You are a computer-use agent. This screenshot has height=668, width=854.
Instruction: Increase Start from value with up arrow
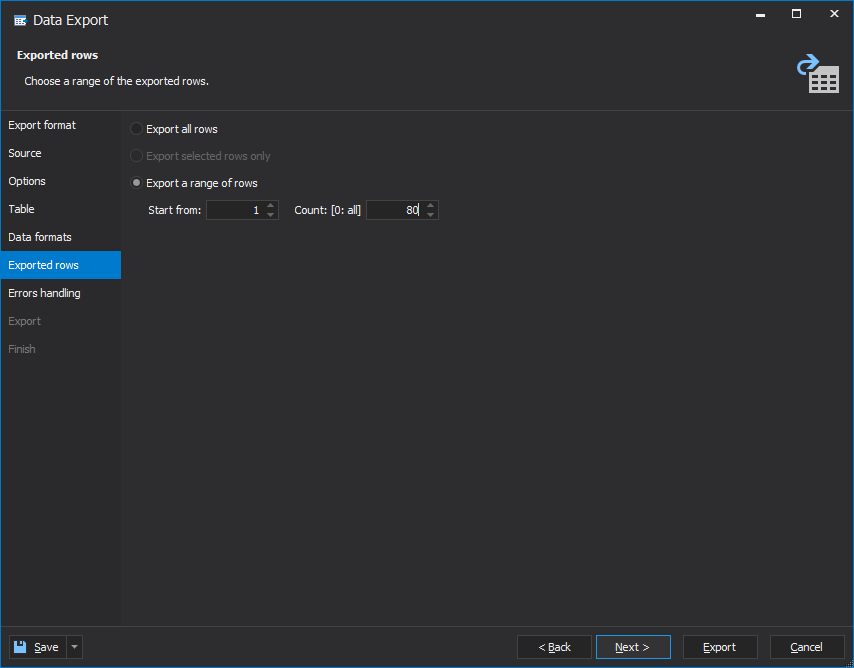(x=271, y=205)
